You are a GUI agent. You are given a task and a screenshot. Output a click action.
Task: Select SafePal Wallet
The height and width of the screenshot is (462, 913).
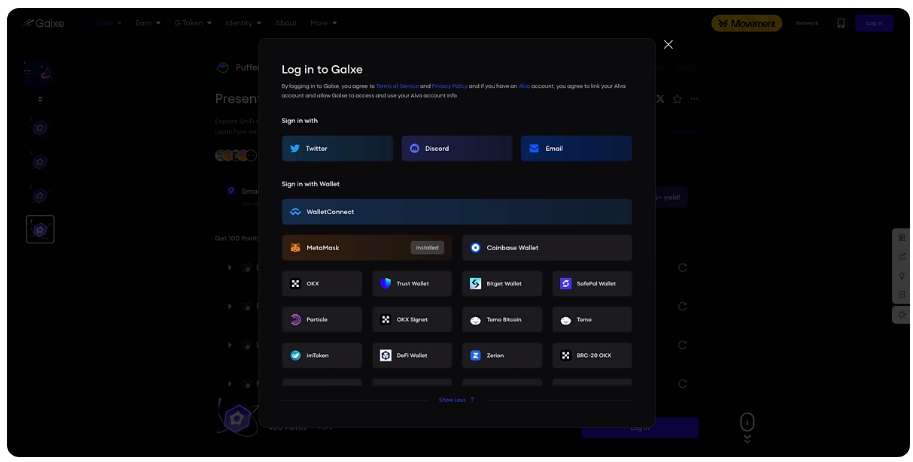tap(592, 284)
